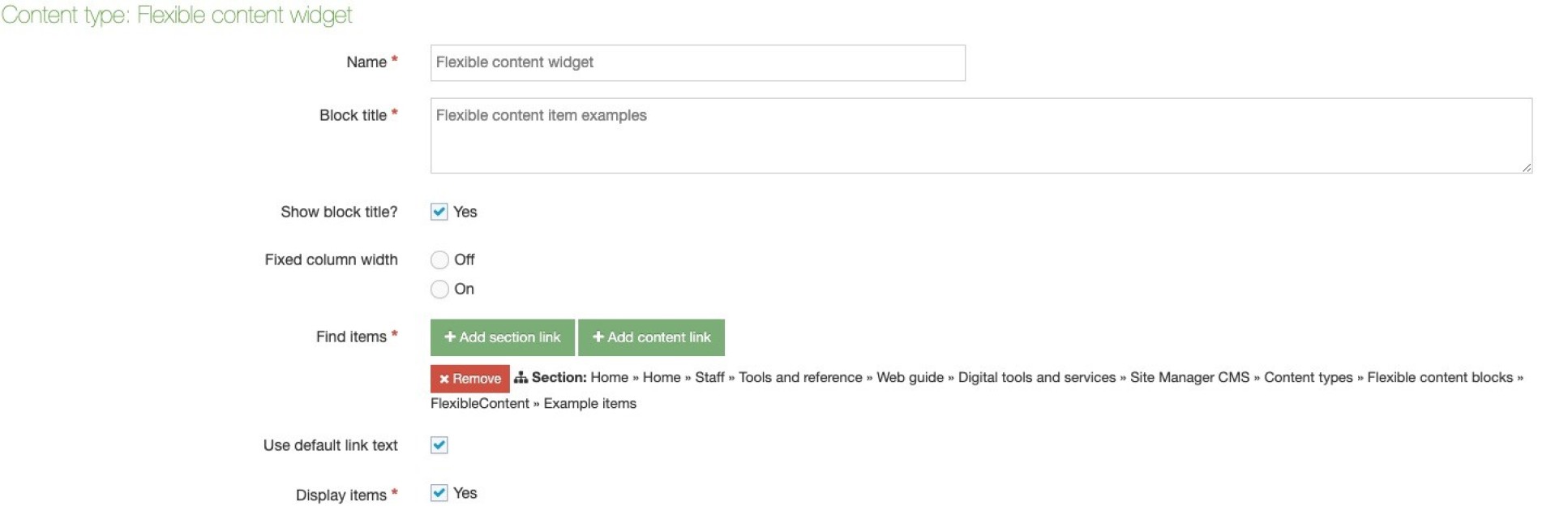This screenshot has height=519, width=1568.
Task: Uncheck the Show block title checkbox
Action: 439,212
